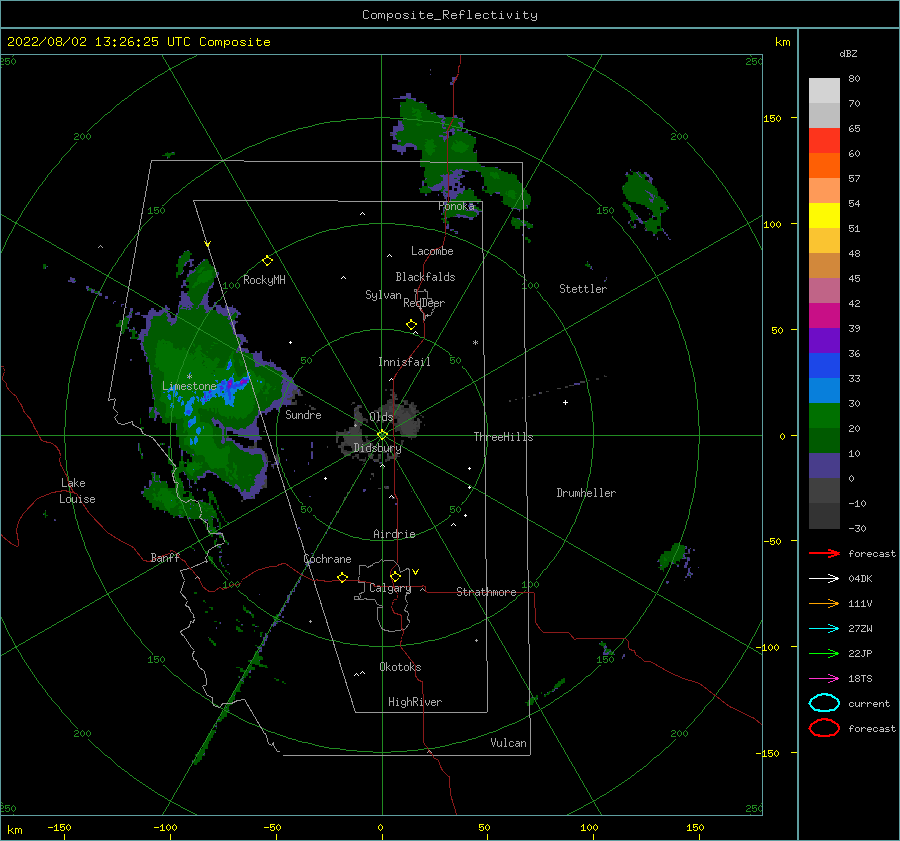Click the yellow radar-center diamond near Didsbury
This screenshot has width=900, height=841.
click(382, 435)
